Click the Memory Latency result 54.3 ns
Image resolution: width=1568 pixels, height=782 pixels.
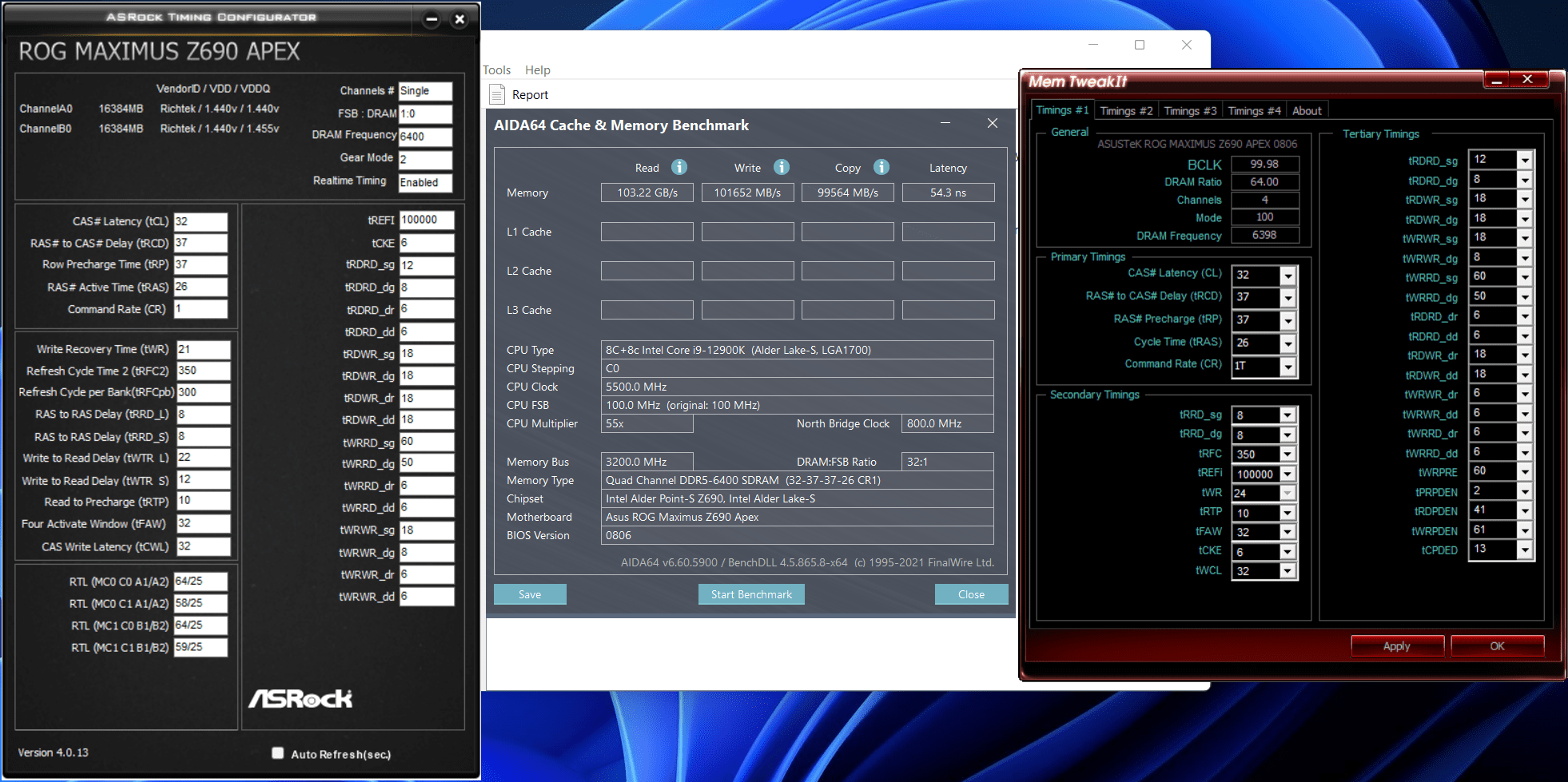pyautogui.click(x=948, y=193)
